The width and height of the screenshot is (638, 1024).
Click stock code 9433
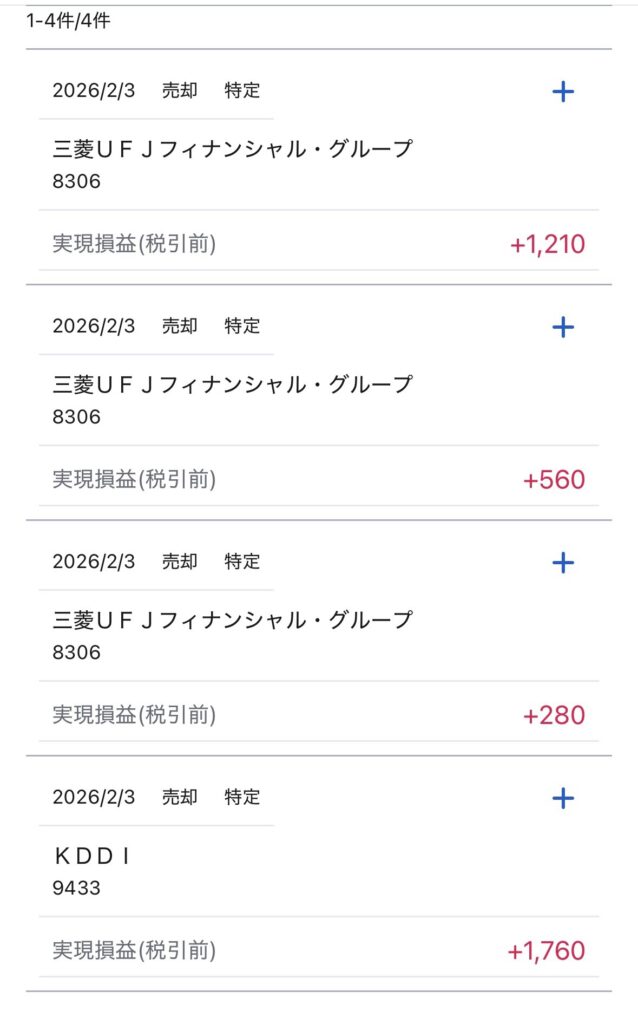76,887
